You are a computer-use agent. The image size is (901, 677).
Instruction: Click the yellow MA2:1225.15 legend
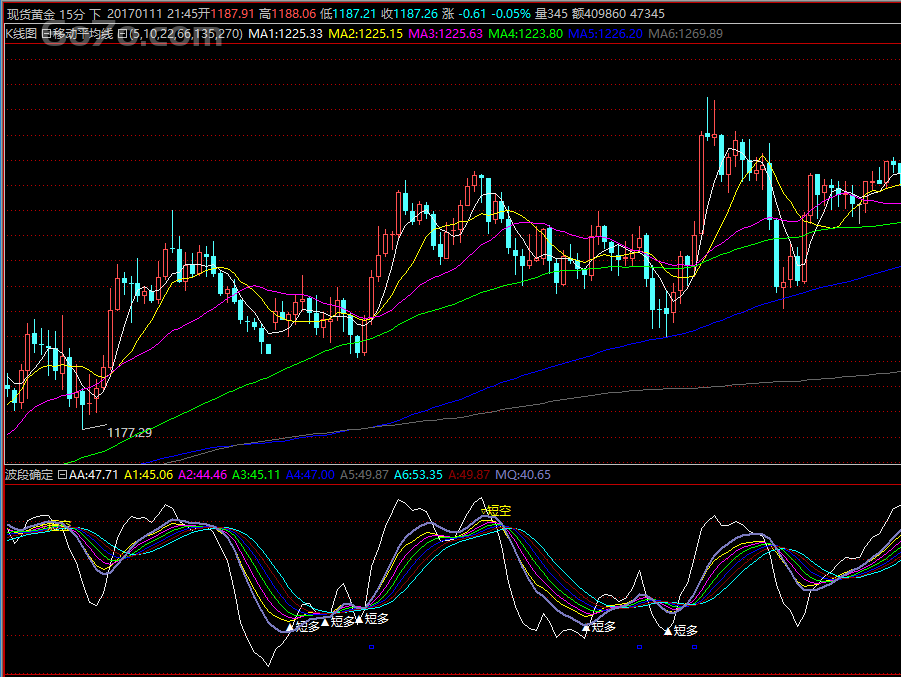tap(365, 34)
